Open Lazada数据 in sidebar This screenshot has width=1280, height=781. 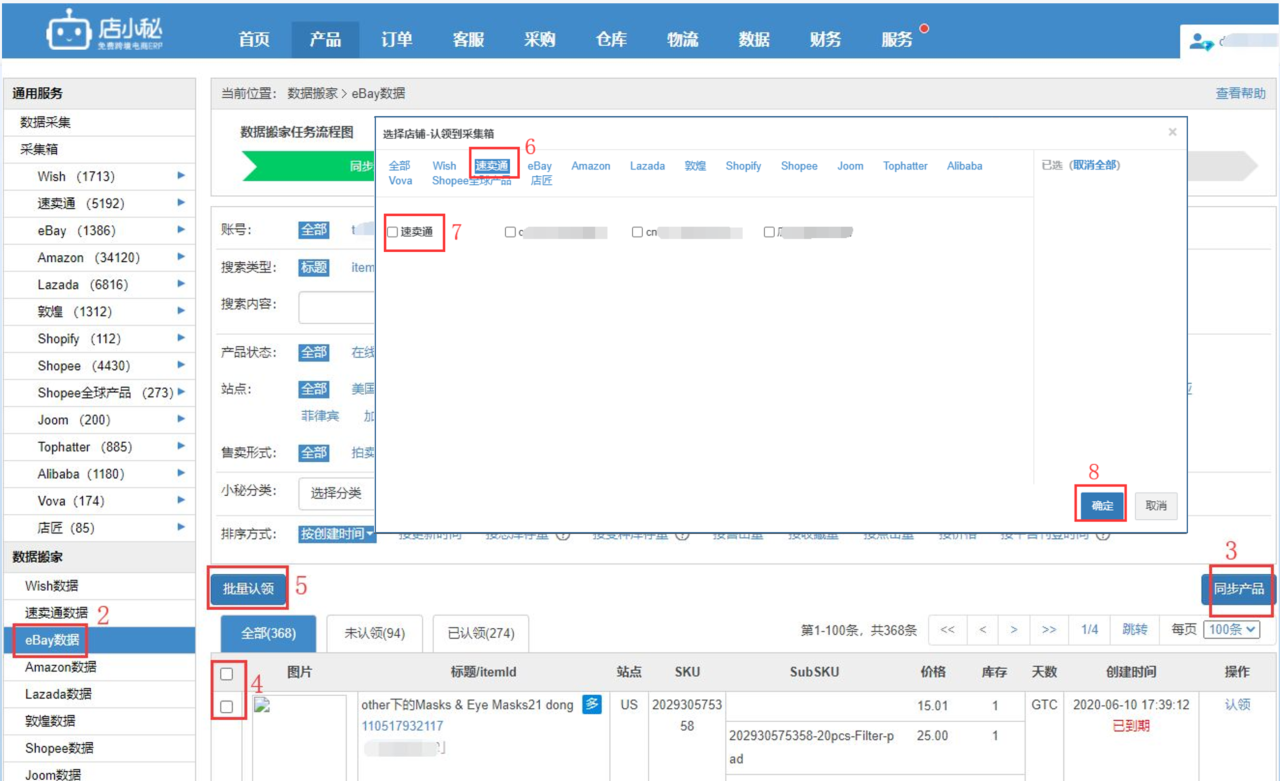click(59, 694)
